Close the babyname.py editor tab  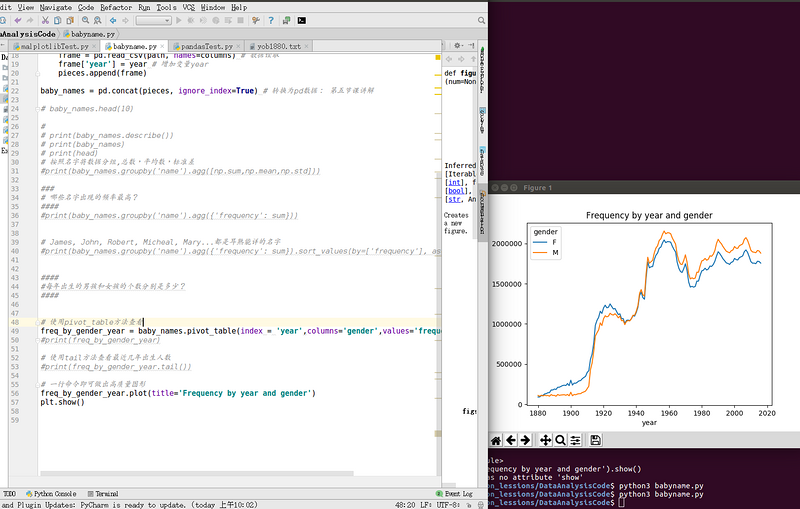(162, 46)
